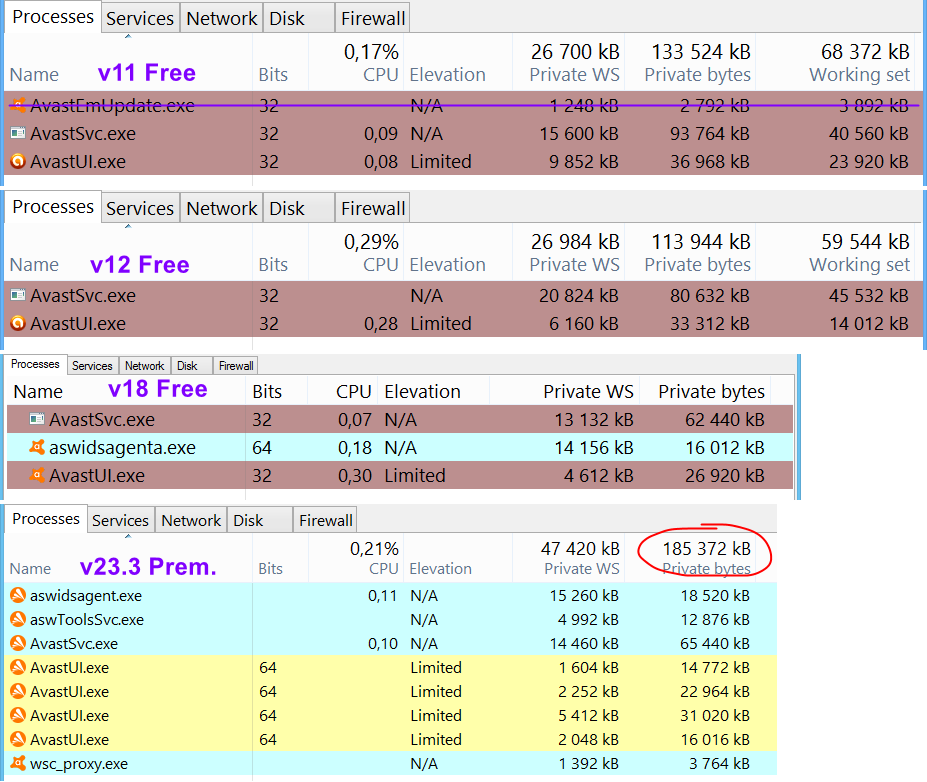927x782 pixels.
Task: Click the 4 612 kB private WS cell
Action: click(598, 475)
